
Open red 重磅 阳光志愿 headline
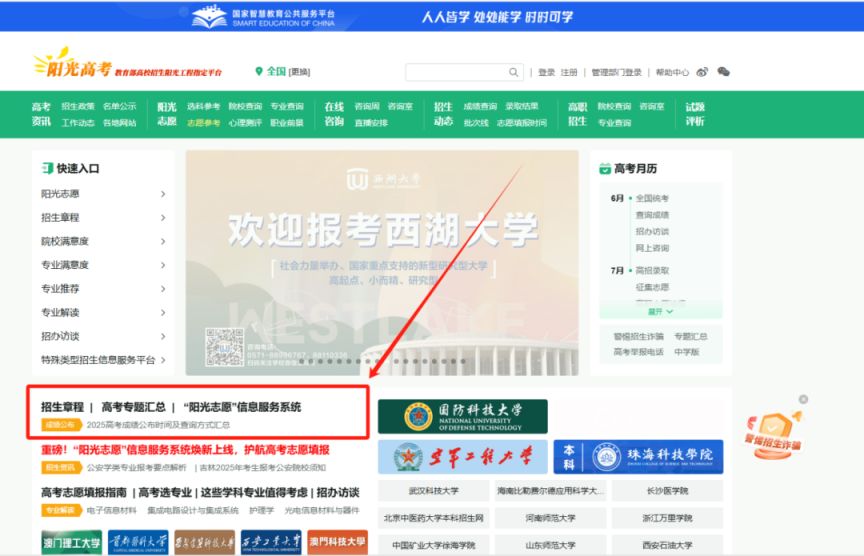[x=185, y=450]
